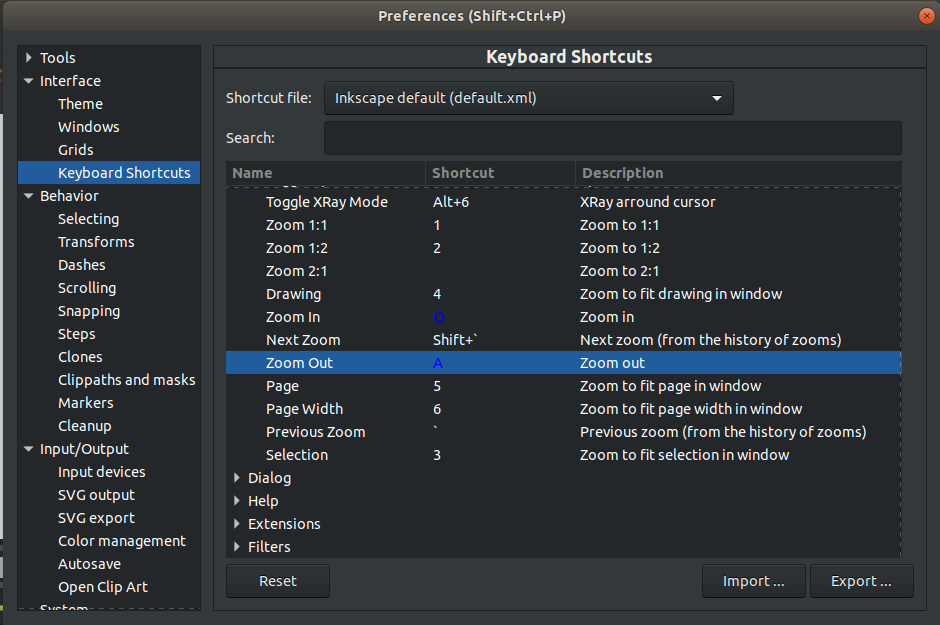The height and width of the screenshot is (625, 940).
Task: Collapse the Behavior tree section
Action: (x=29, y=196)
